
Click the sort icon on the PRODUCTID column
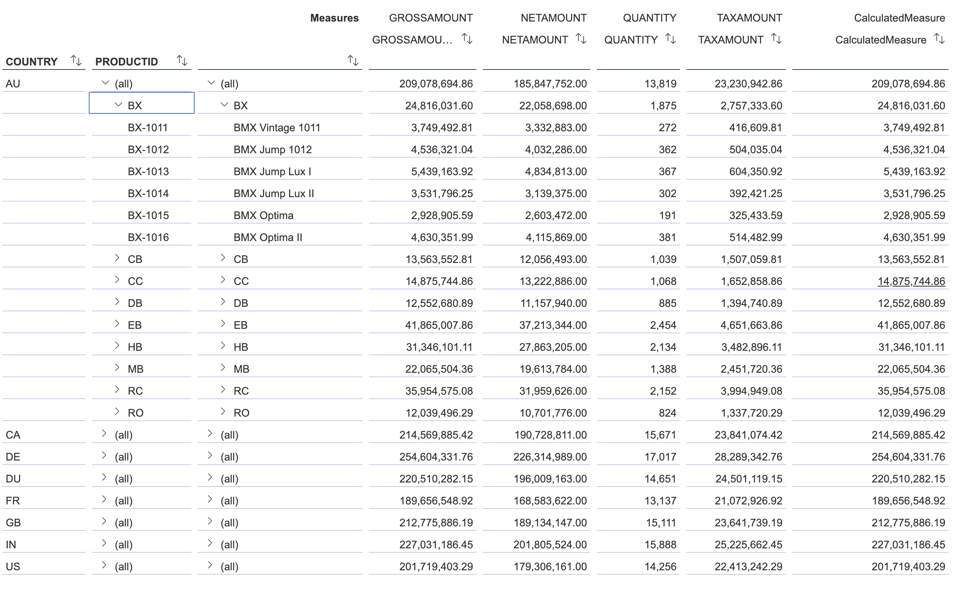tap(181, 60)
